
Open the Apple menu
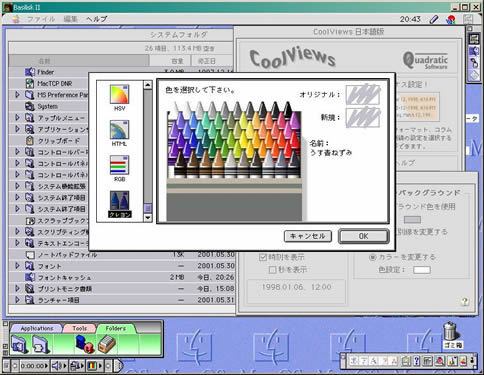[15, 19]
